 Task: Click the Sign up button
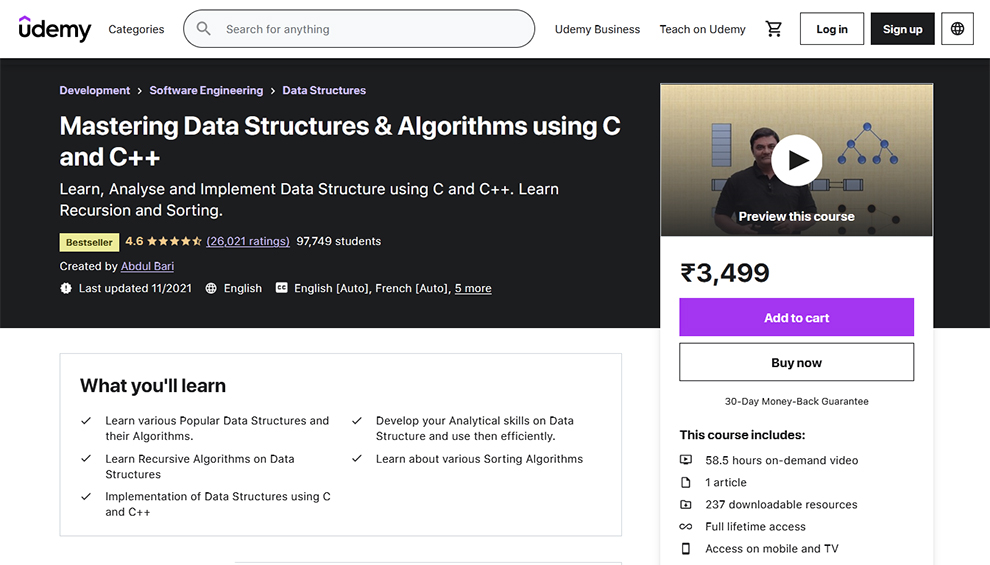click(902, 29)
